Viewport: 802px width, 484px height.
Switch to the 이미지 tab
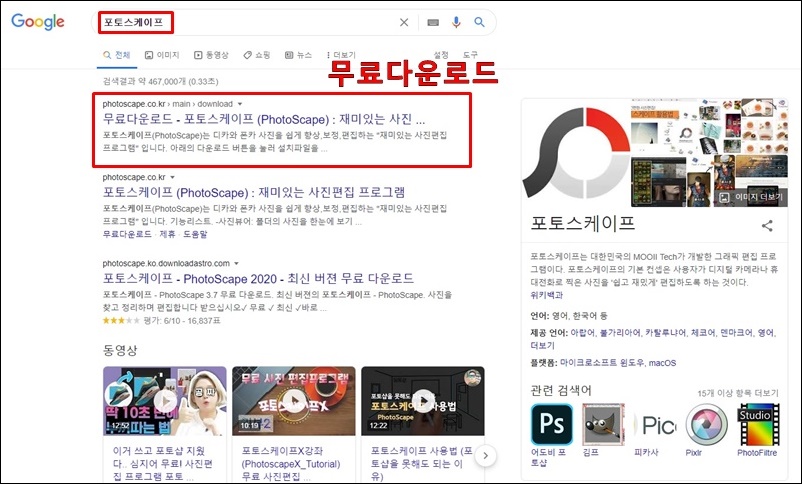pyautogui.click(x=162, y=55)
